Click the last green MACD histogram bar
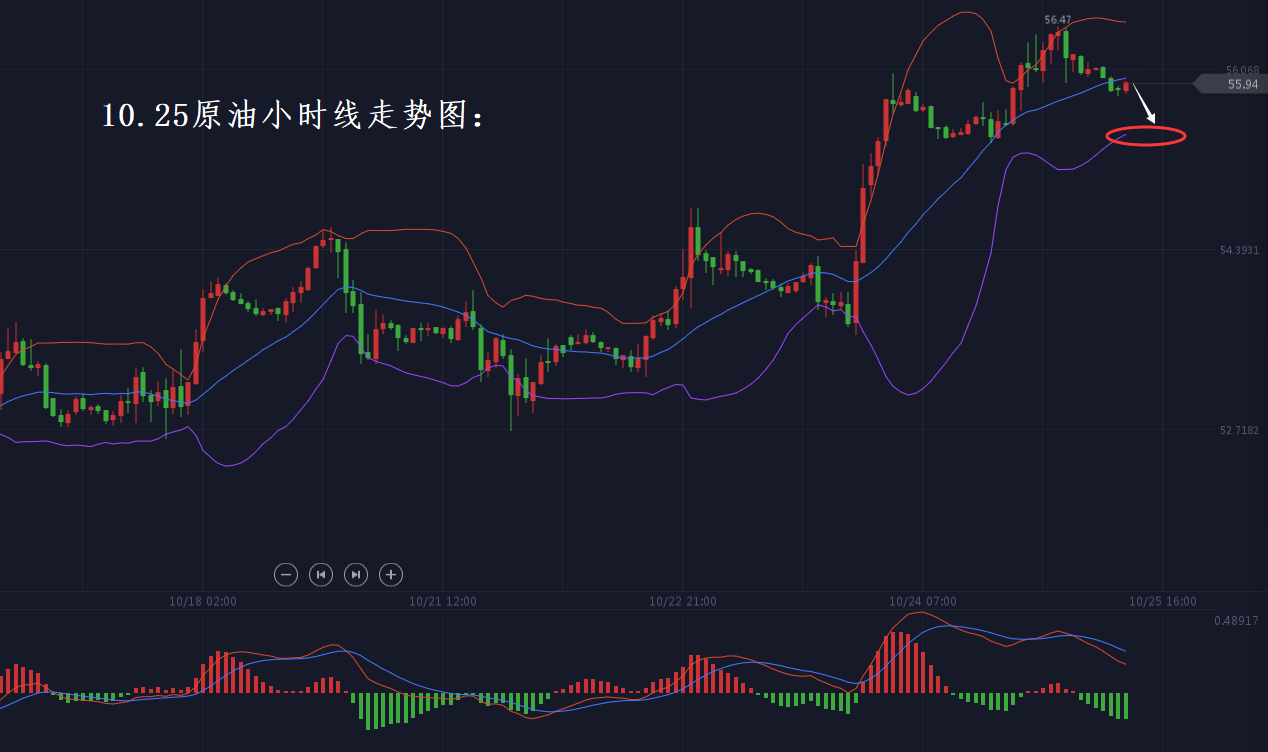Screen dimensions: 1268x752 tap(1126, 705)
